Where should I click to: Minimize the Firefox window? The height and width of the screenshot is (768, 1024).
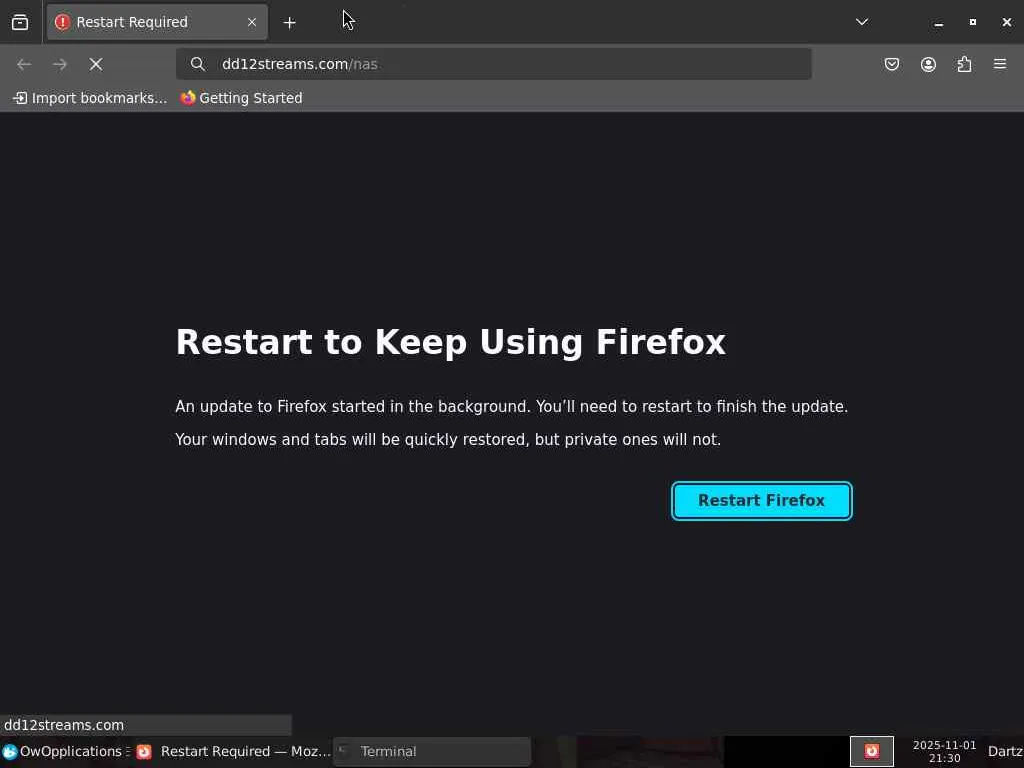(x=938, y=23)
